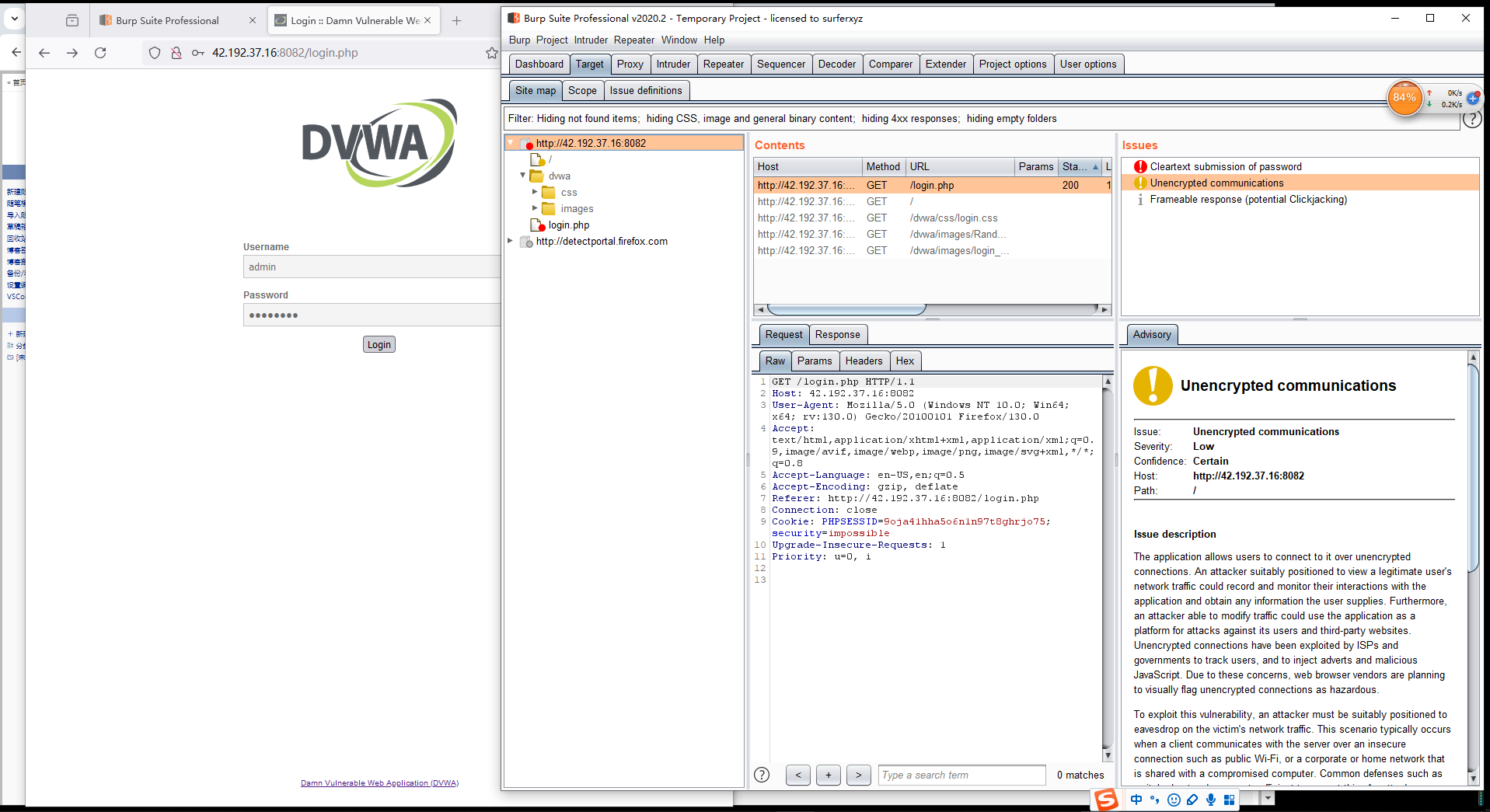Image resolution: width=1490 pixels, height=812 pixels.
Task: Select the login.php file in site tree
Action: click(569, 225)
